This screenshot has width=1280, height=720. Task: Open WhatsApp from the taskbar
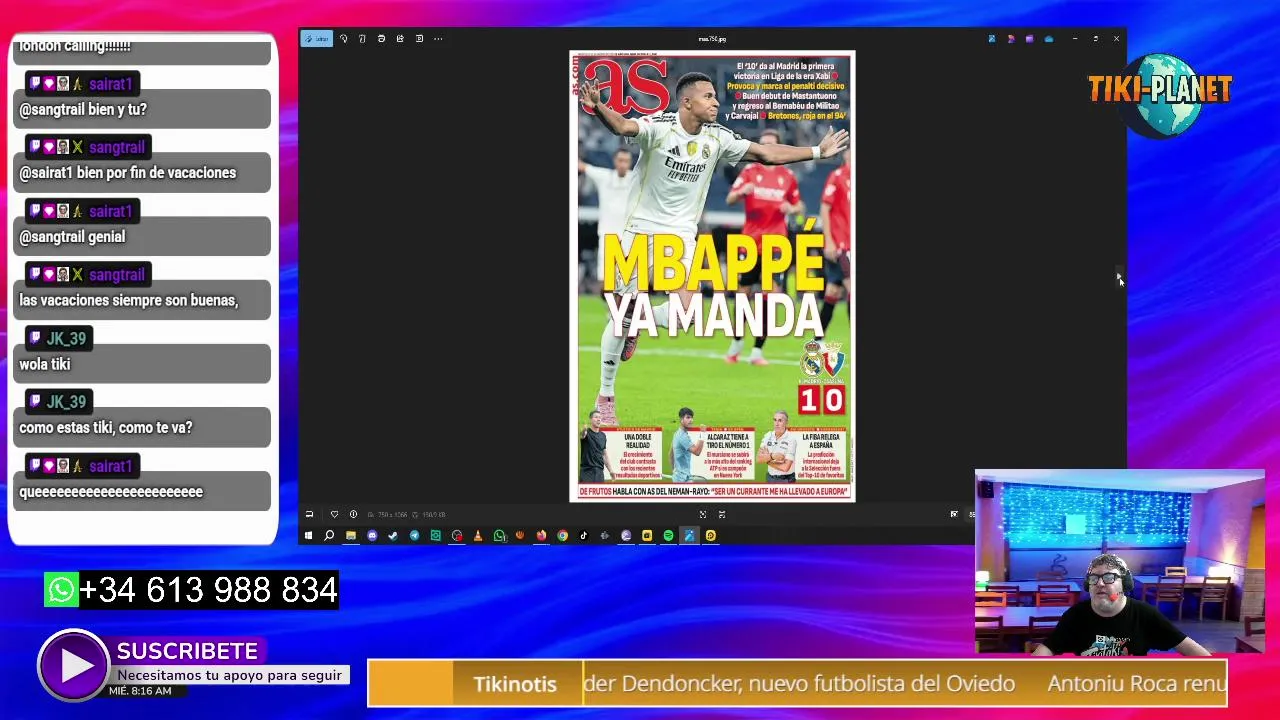pos(499,536)
